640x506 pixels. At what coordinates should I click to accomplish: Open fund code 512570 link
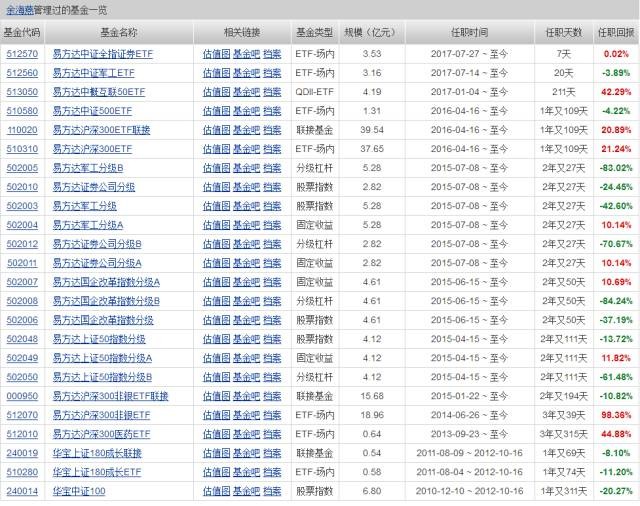22,54
